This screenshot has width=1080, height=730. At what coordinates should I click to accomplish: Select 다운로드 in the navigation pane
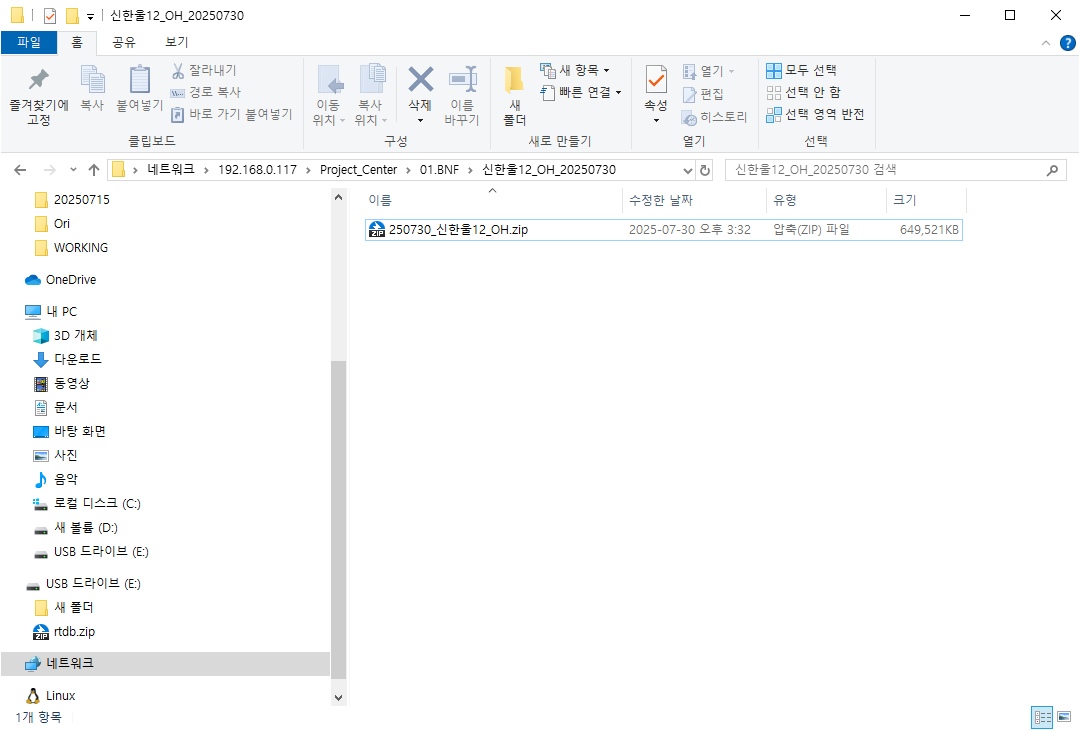point(77,359)
